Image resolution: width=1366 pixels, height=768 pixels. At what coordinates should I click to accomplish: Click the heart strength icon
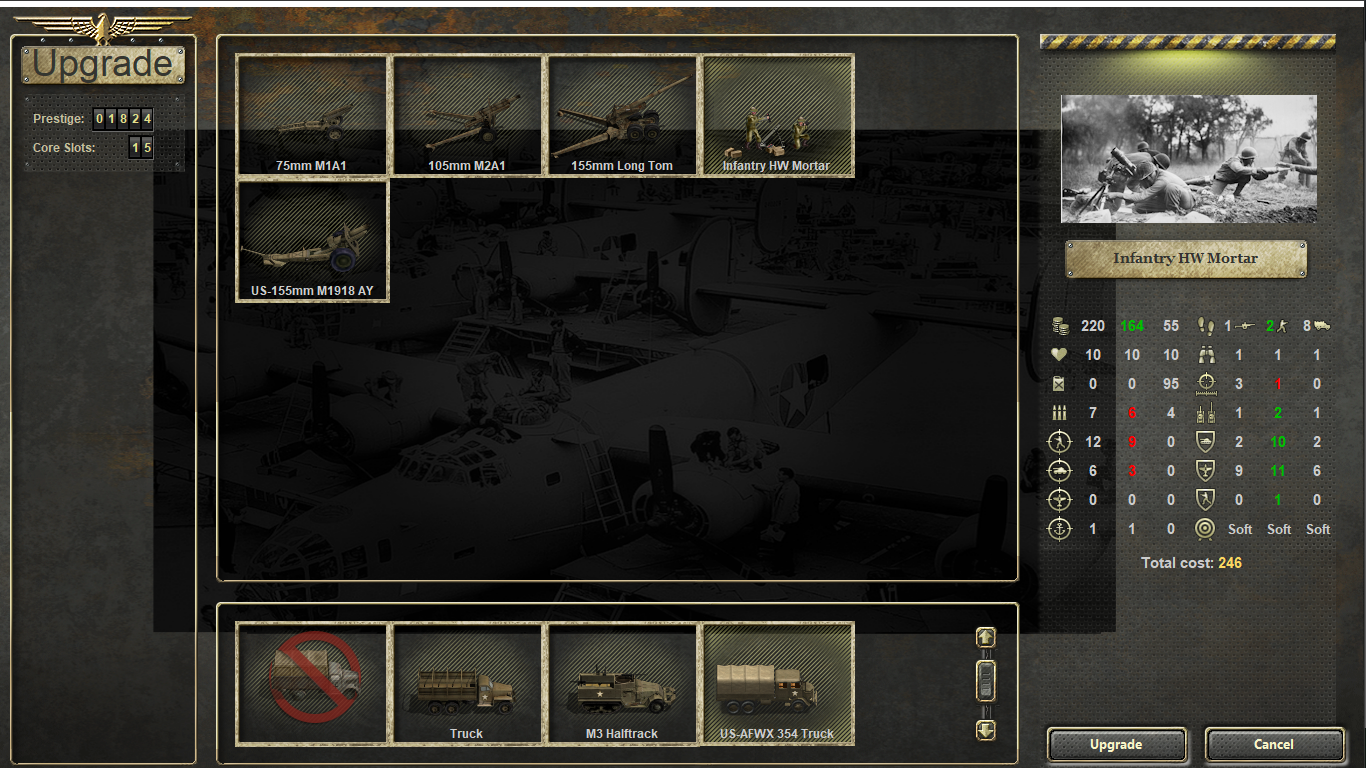pyautogui.click(x=1059, y=355)
